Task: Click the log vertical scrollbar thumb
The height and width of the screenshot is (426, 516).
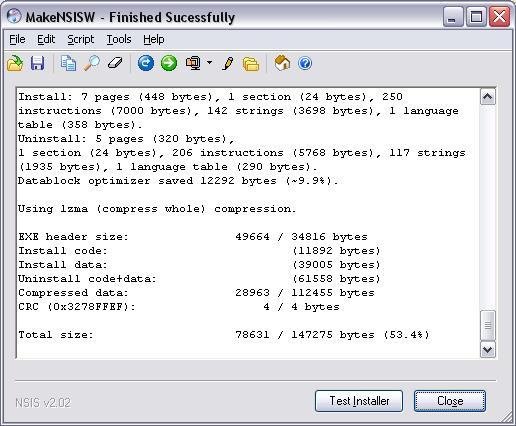Action: click(x=488, y=325)
